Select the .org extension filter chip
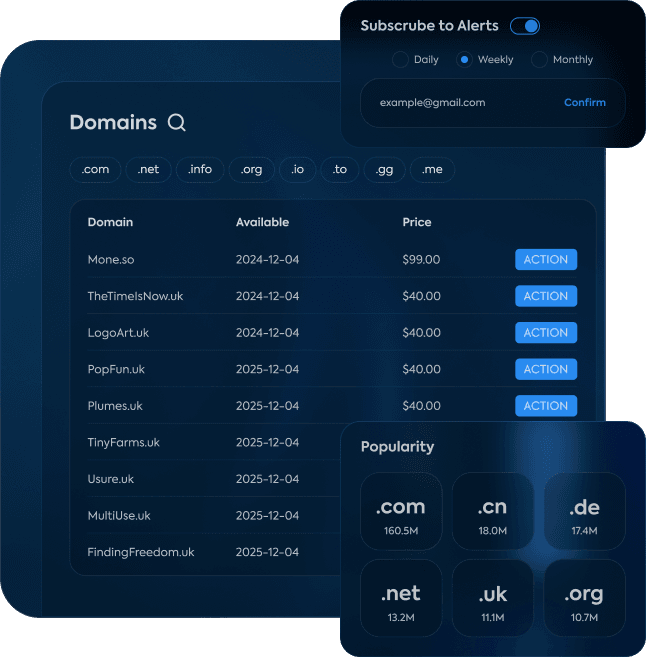This screenshot has width=646, height=657. 252,170
